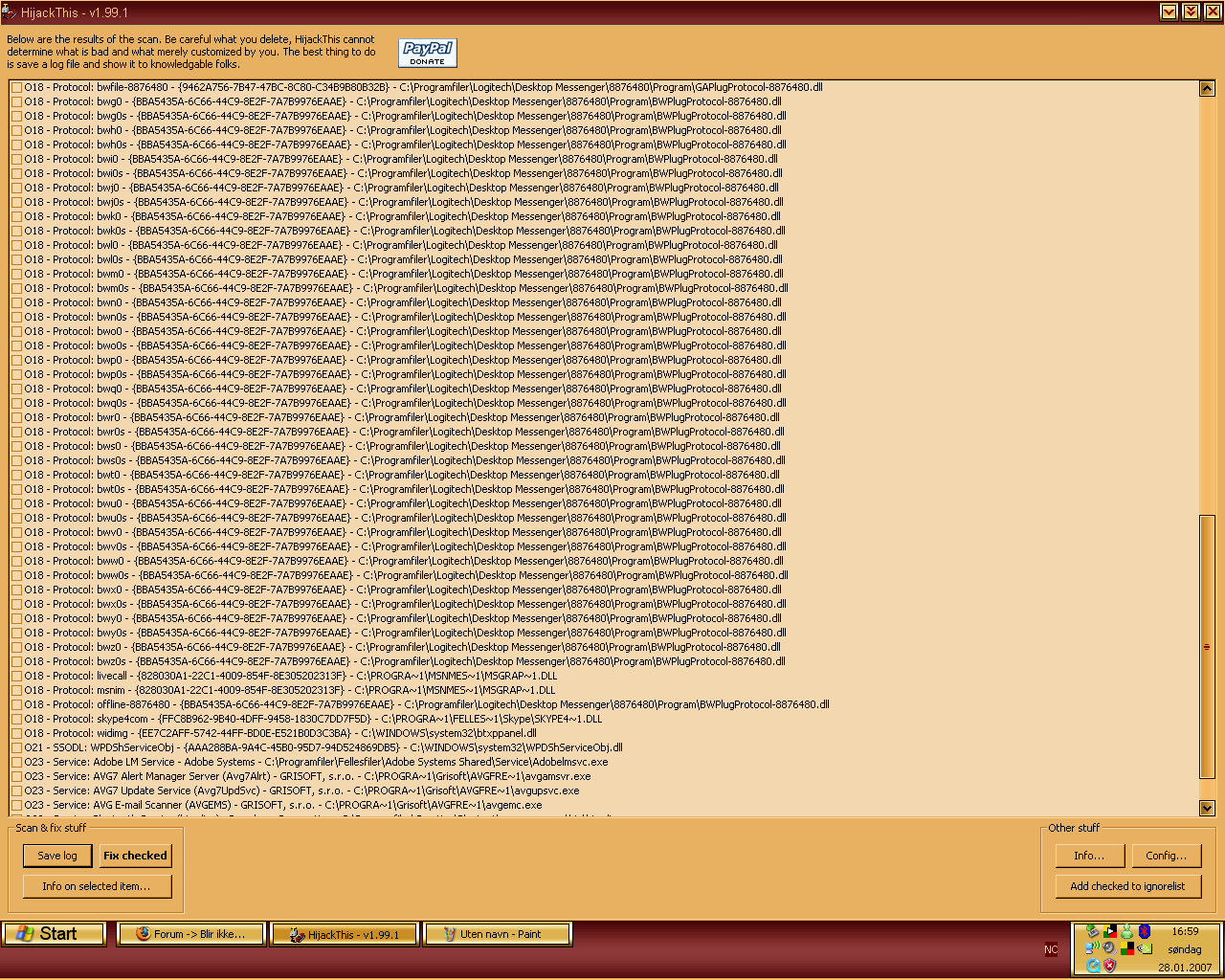Open the Windows Start menu
1225x980 pixels.
pyautogui.click(x=54, y=934)
